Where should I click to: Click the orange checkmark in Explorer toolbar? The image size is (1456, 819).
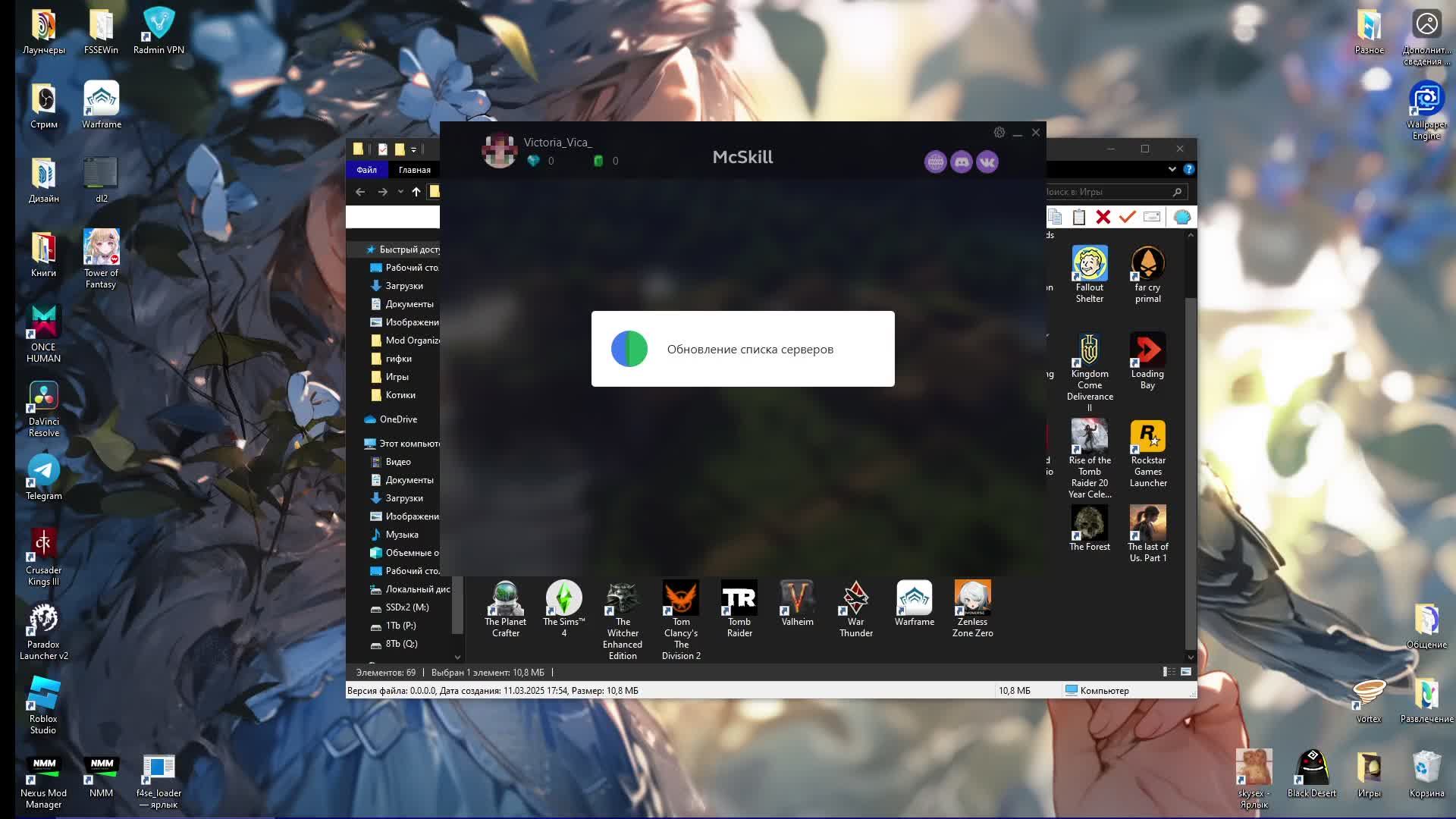click(1127, 218)
